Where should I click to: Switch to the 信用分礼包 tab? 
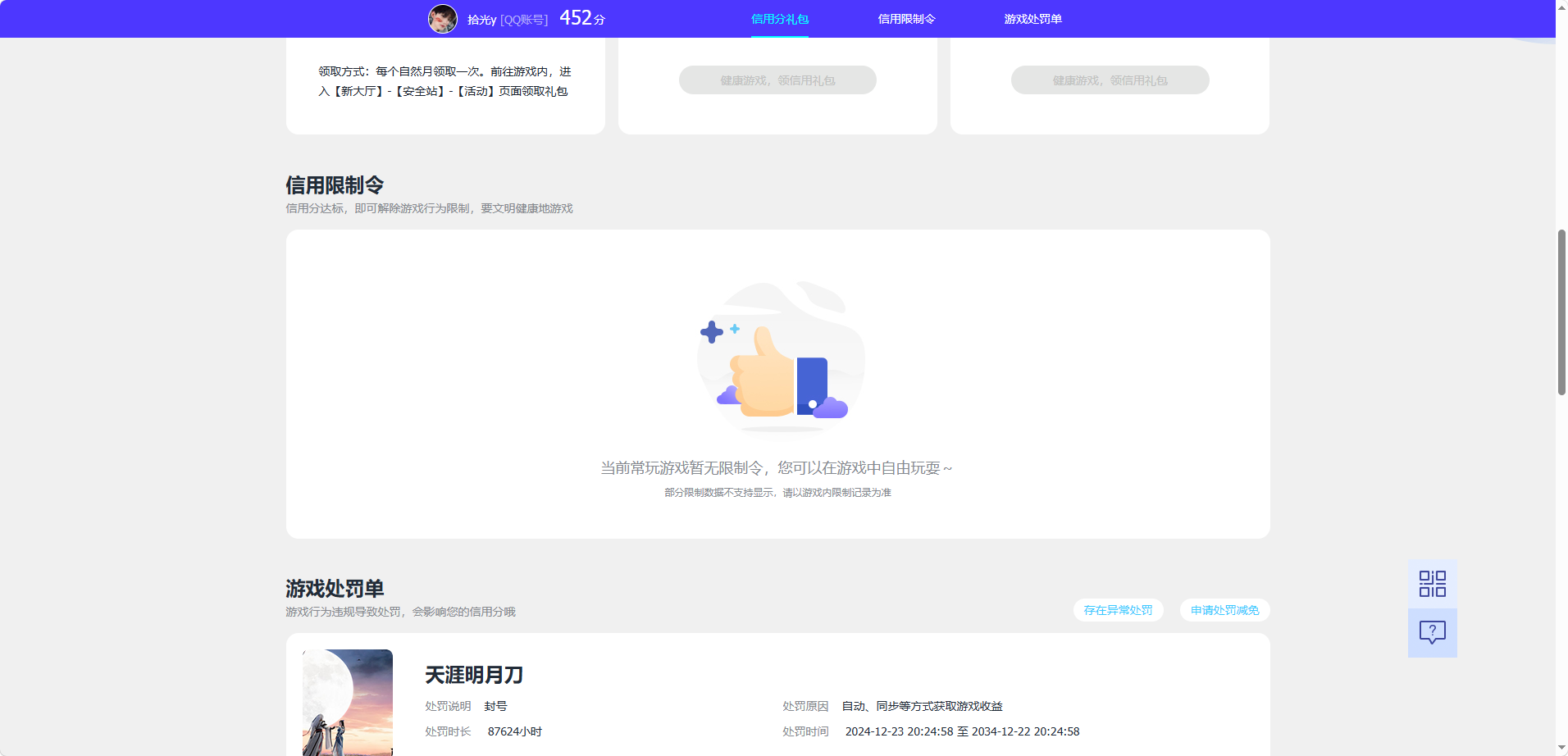[x=780, y=19]
